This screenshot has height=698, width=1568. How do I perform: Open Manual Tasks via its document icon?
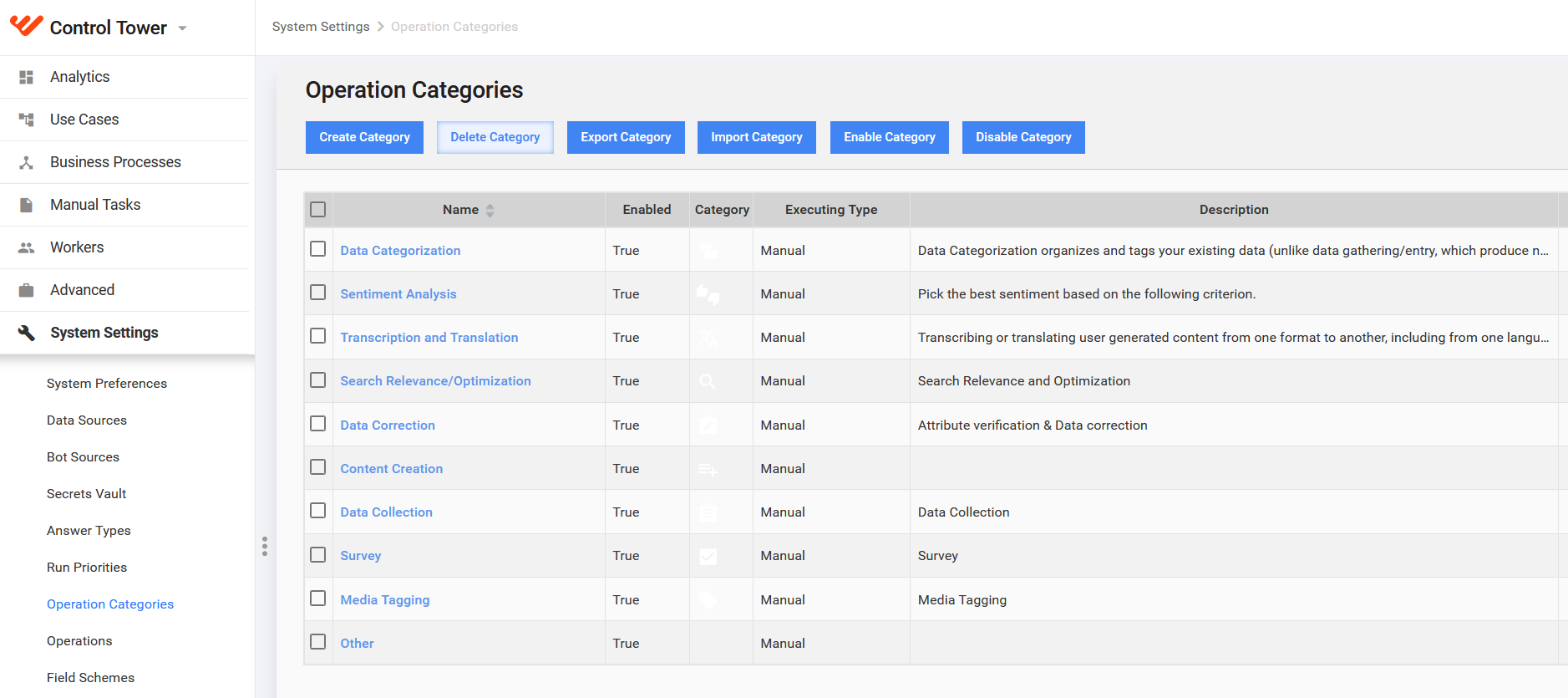pos(27,205)
